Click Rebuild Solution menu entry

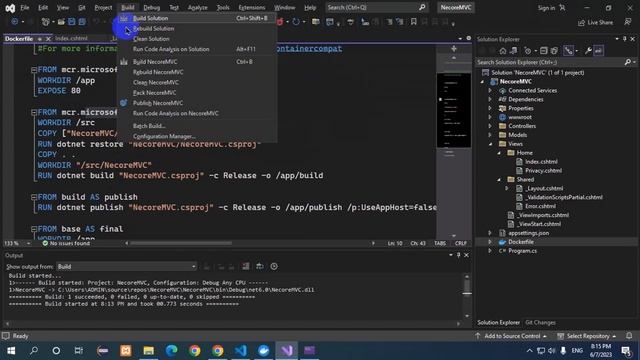(x=198, y=29)
